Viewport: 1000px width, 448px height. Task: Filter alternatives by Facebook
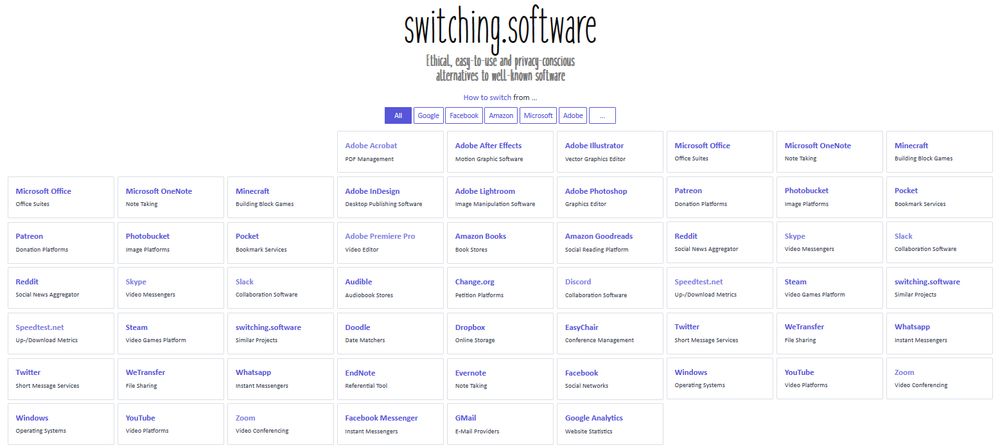464,116
